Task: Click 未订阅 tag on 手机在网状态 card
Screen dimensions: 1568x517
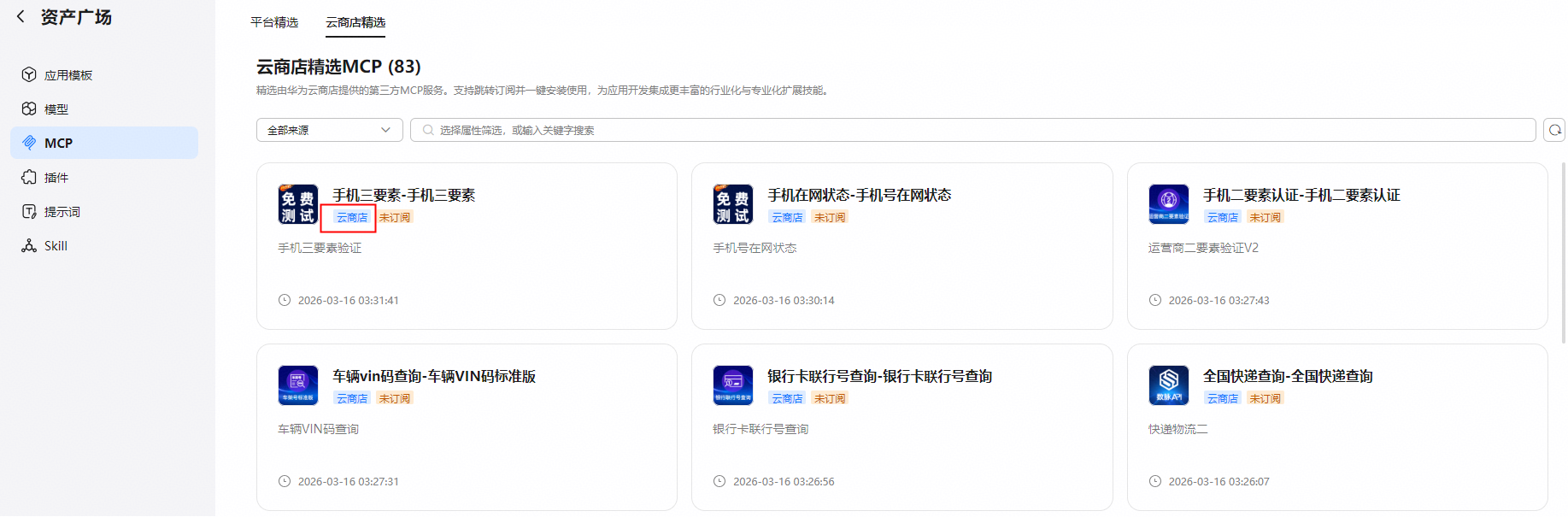Action: 830,218
